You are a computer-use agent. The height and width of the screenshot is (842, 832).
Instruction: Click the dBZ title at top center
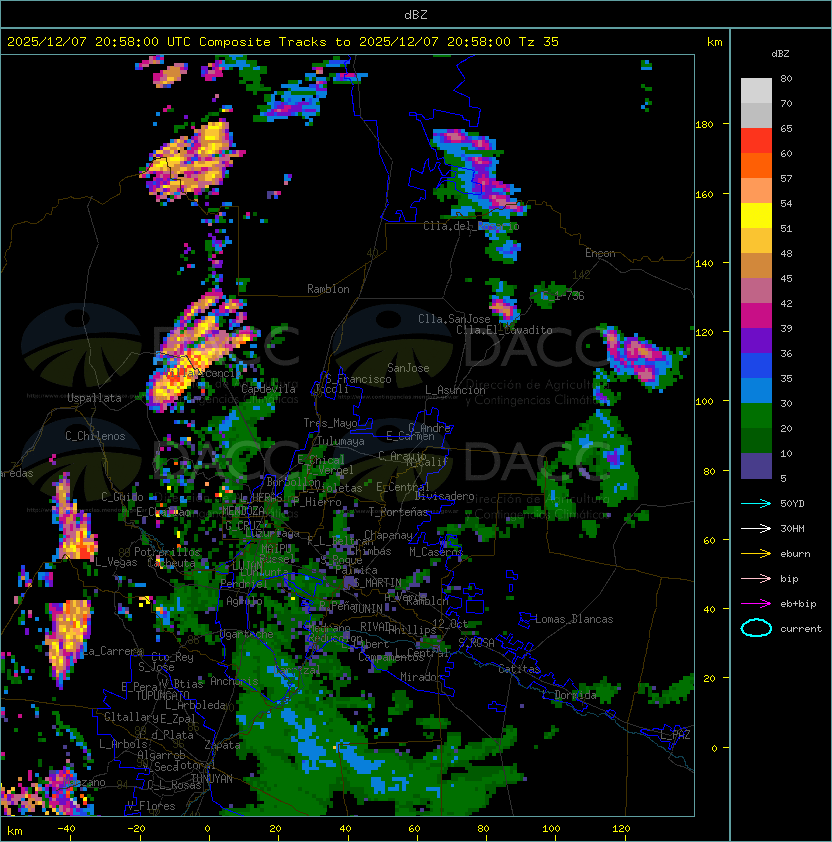pos(416,14)
